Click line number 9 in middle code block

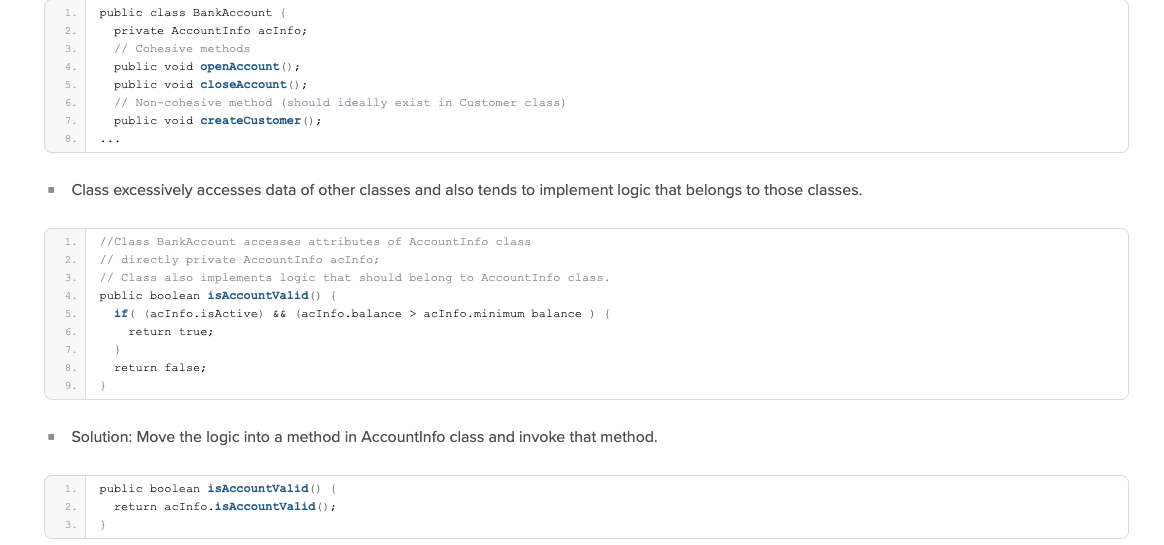click(70, 386)
